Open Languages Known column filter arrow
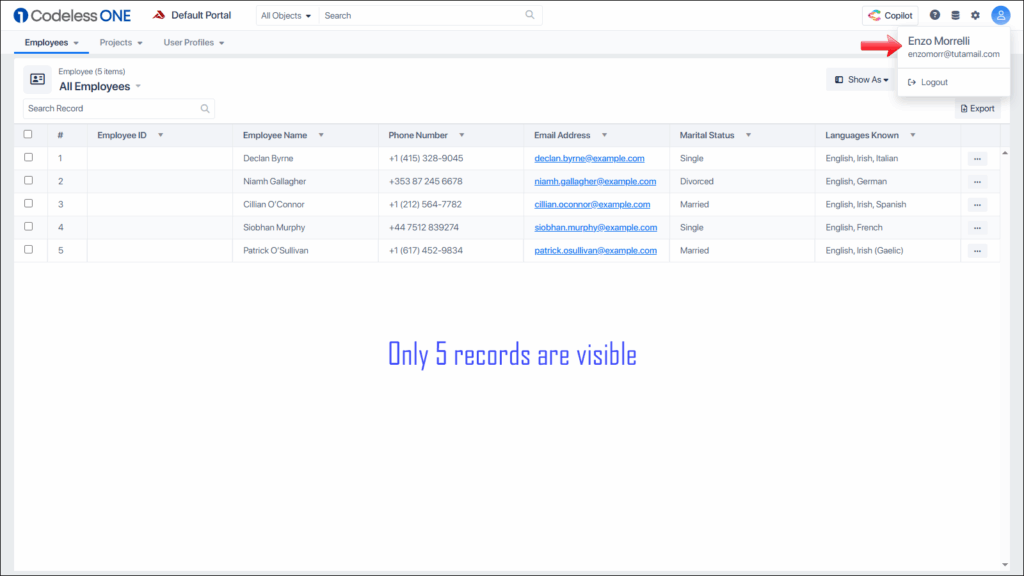1024x576 pixels. click(x=912, y=135)
